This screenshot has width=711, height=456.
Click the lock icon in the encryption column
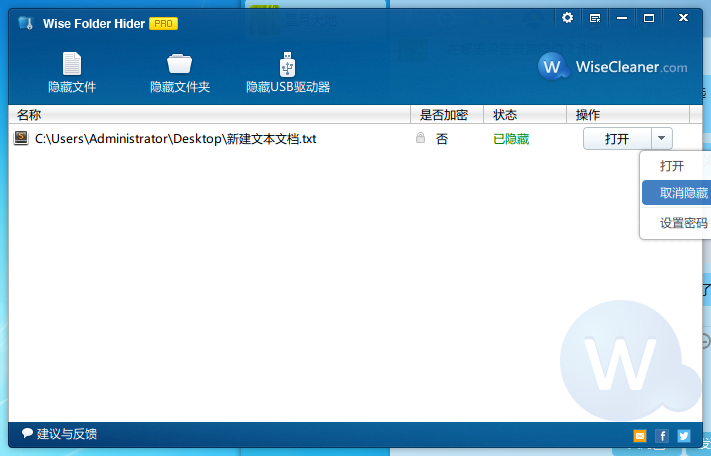(x=420, y=138)
